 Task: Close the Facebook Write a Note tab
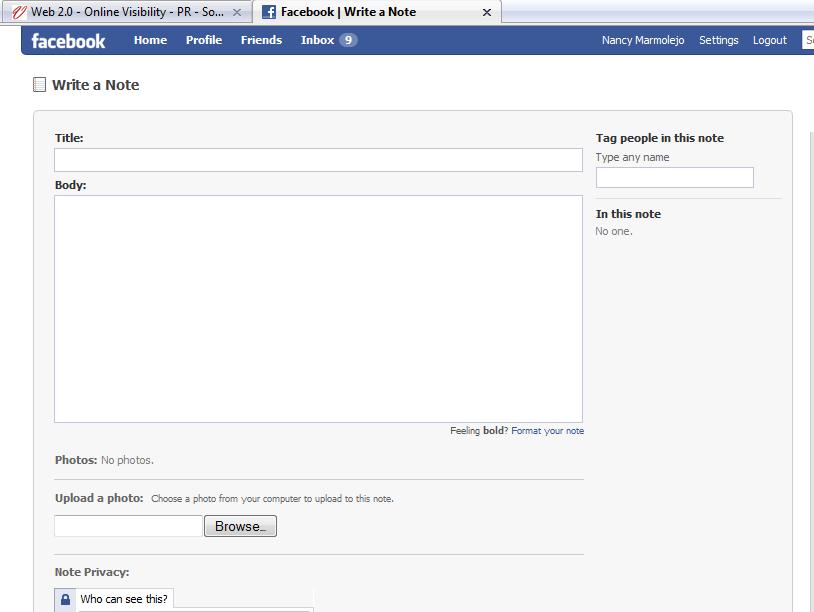[487, 12]
